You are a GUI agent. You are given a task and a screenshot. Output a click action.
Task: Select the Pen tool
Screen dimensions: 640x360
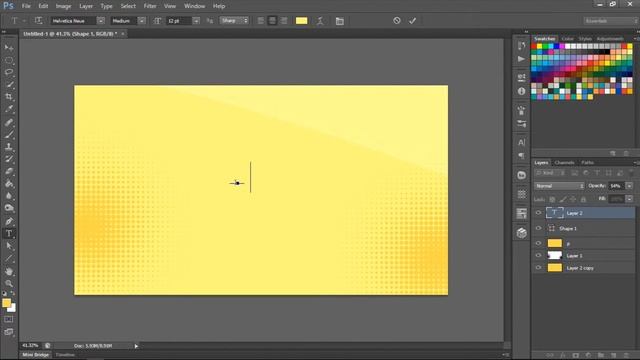pyautogui.click(x=9, y=222)
